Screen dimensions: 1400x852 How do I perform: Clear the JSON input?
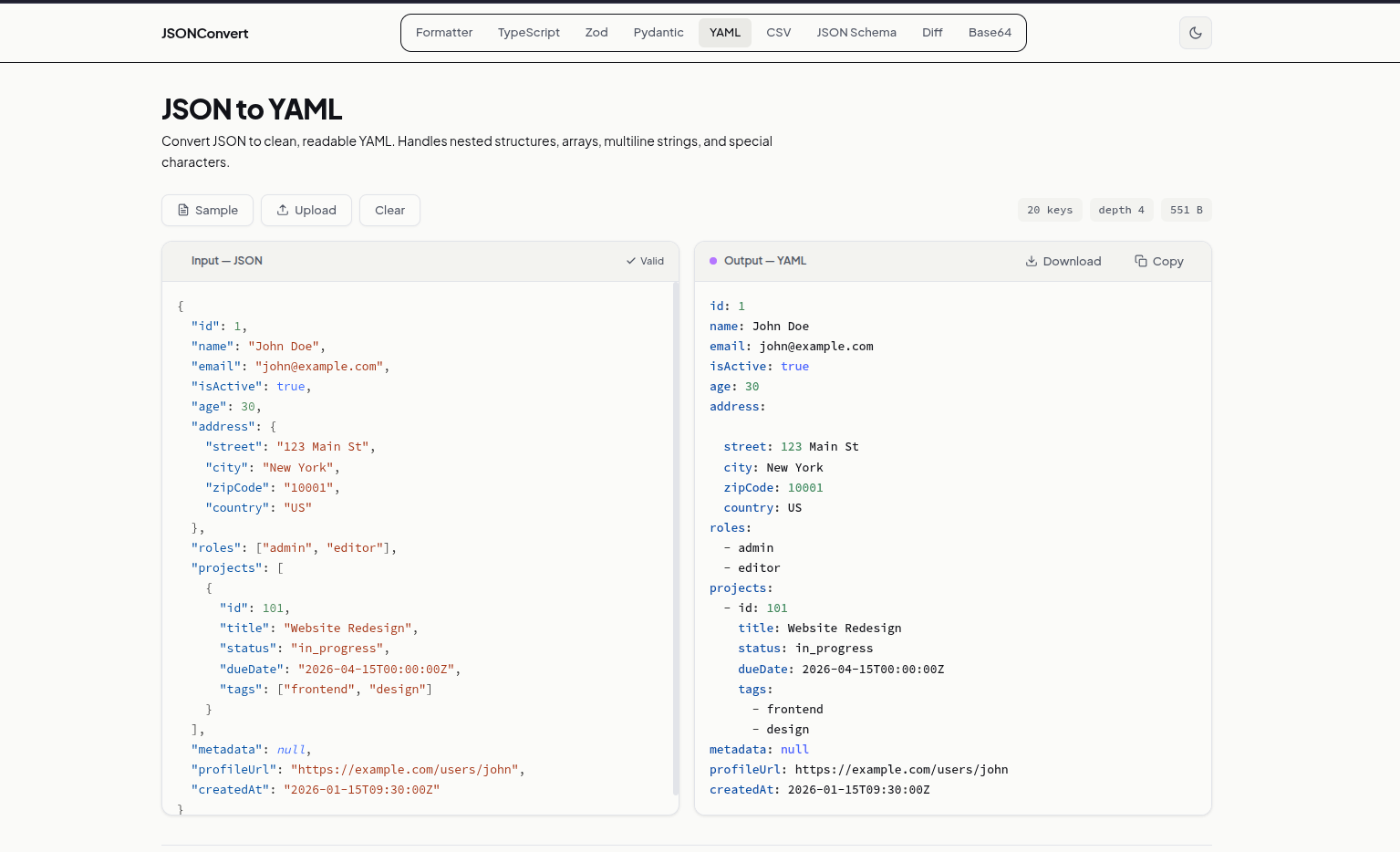click(x=389, y=210)
